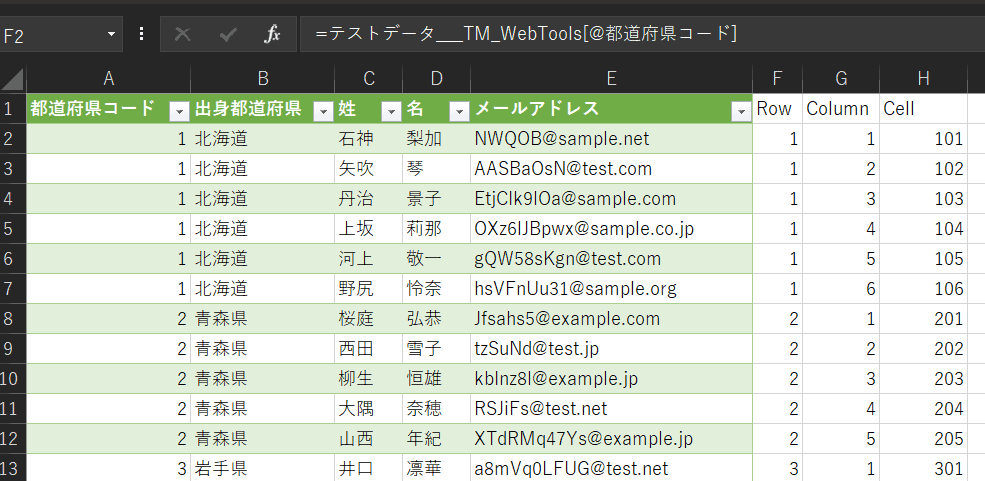985x481 pixels.
Task: Click the Select All corner triangle
Action: tap(13, 79)
